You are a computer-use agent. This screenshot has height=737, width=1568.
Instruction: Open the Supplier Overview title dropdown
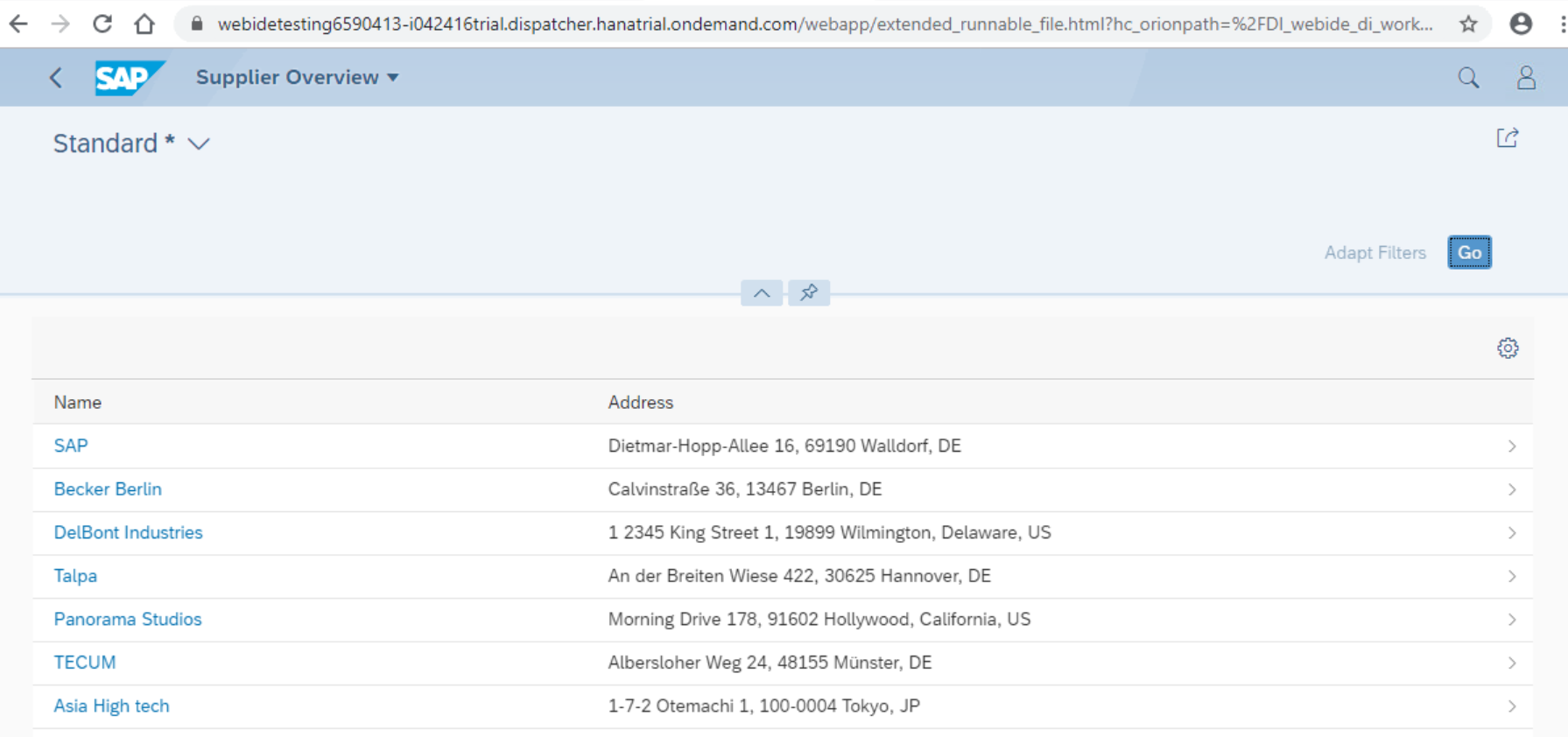(298, 77)
